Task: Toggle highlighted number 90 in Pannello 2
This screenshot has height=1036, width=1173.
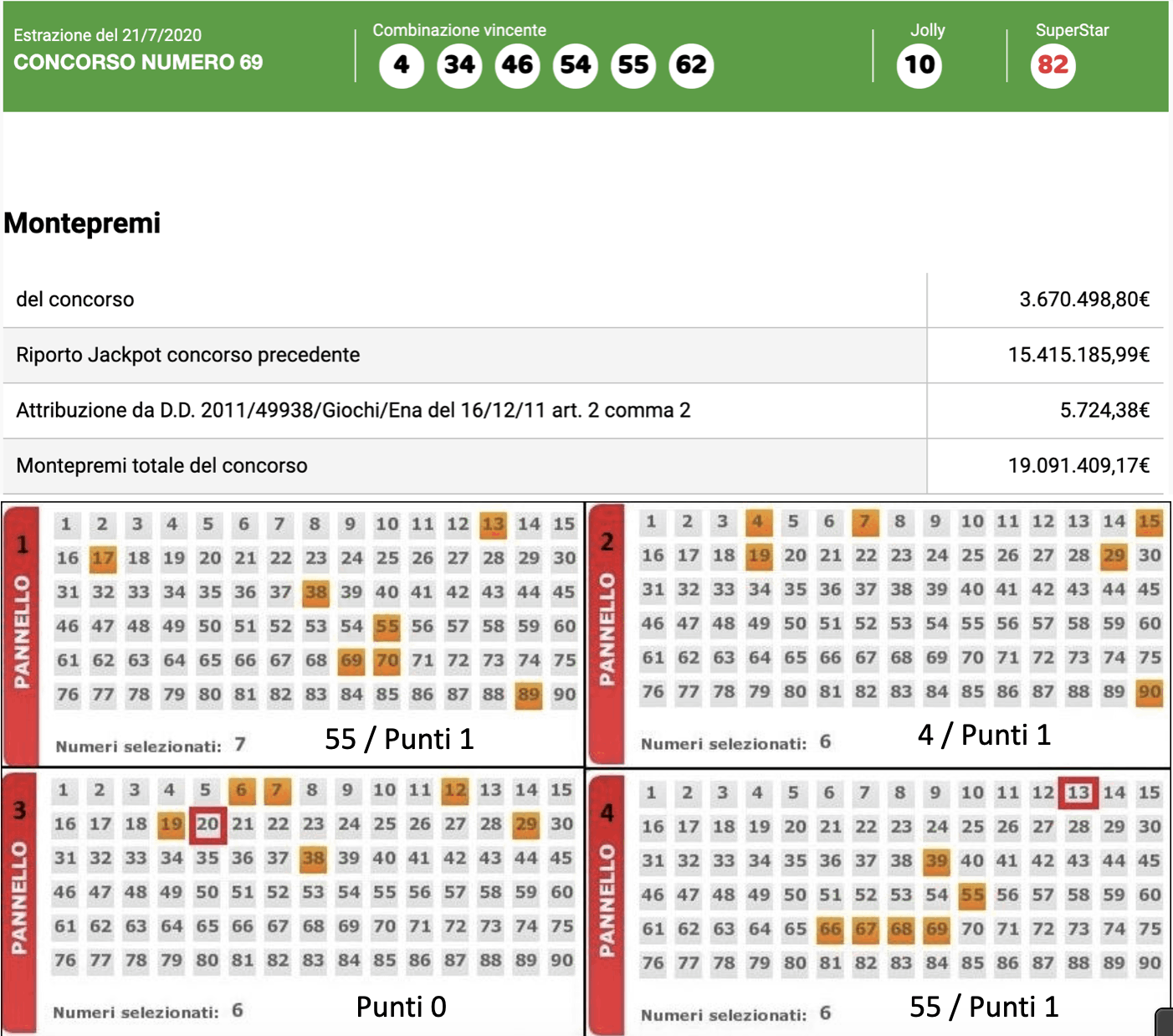Action: click(1149, 692)
